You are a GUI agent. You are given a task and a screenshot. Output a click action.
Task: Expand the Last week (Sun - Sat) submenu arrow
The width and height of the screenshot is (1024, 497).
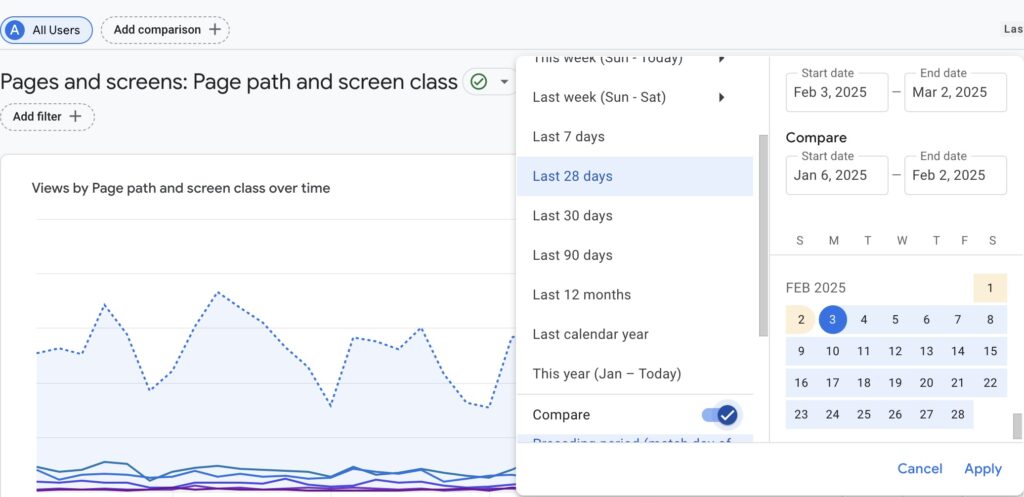[722, 97]
